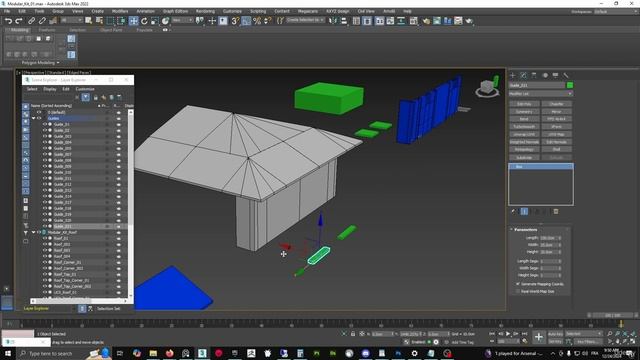The image size is (640, 360).
Task: Toggle the Percent Snap icon
Action: 257,21
